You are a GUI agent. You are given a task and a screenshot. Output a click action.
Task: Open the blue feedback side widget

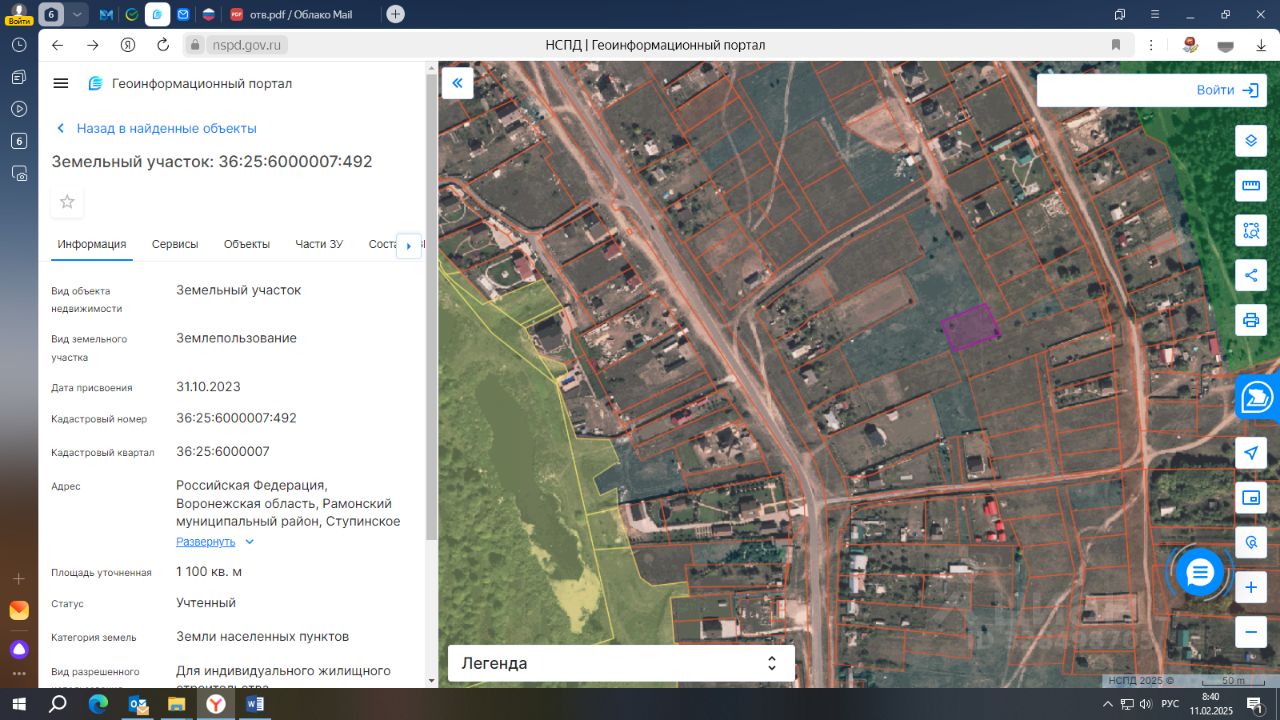click(1258, 397)
